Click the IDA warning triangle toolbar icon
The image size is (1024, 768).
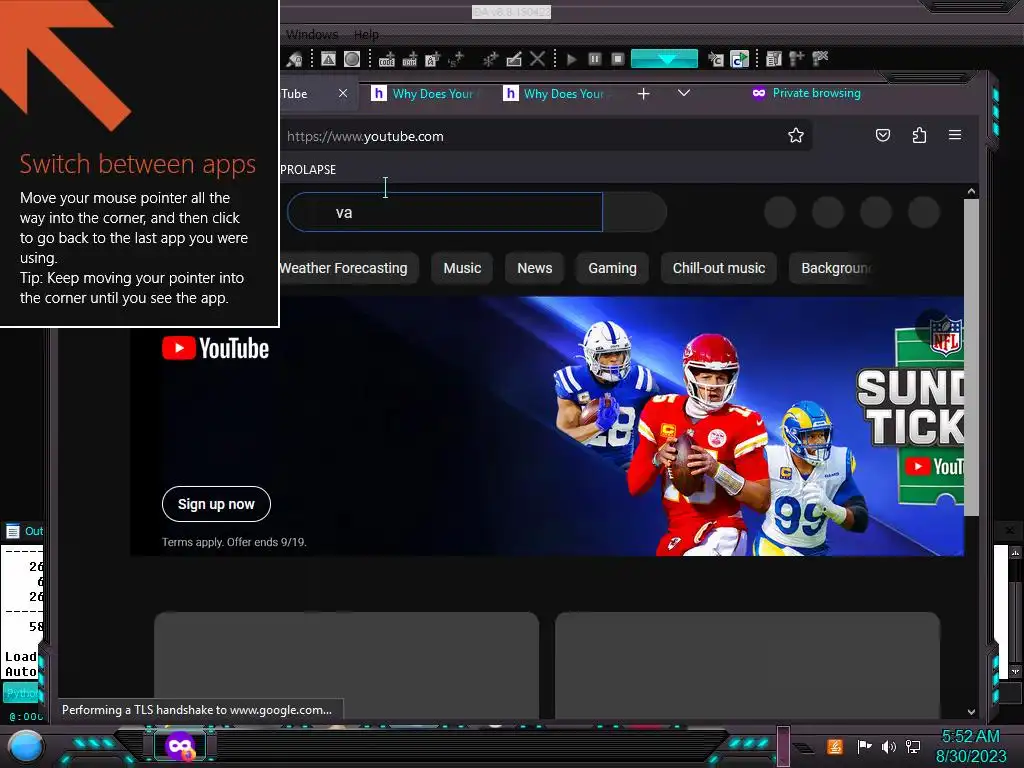328,59
